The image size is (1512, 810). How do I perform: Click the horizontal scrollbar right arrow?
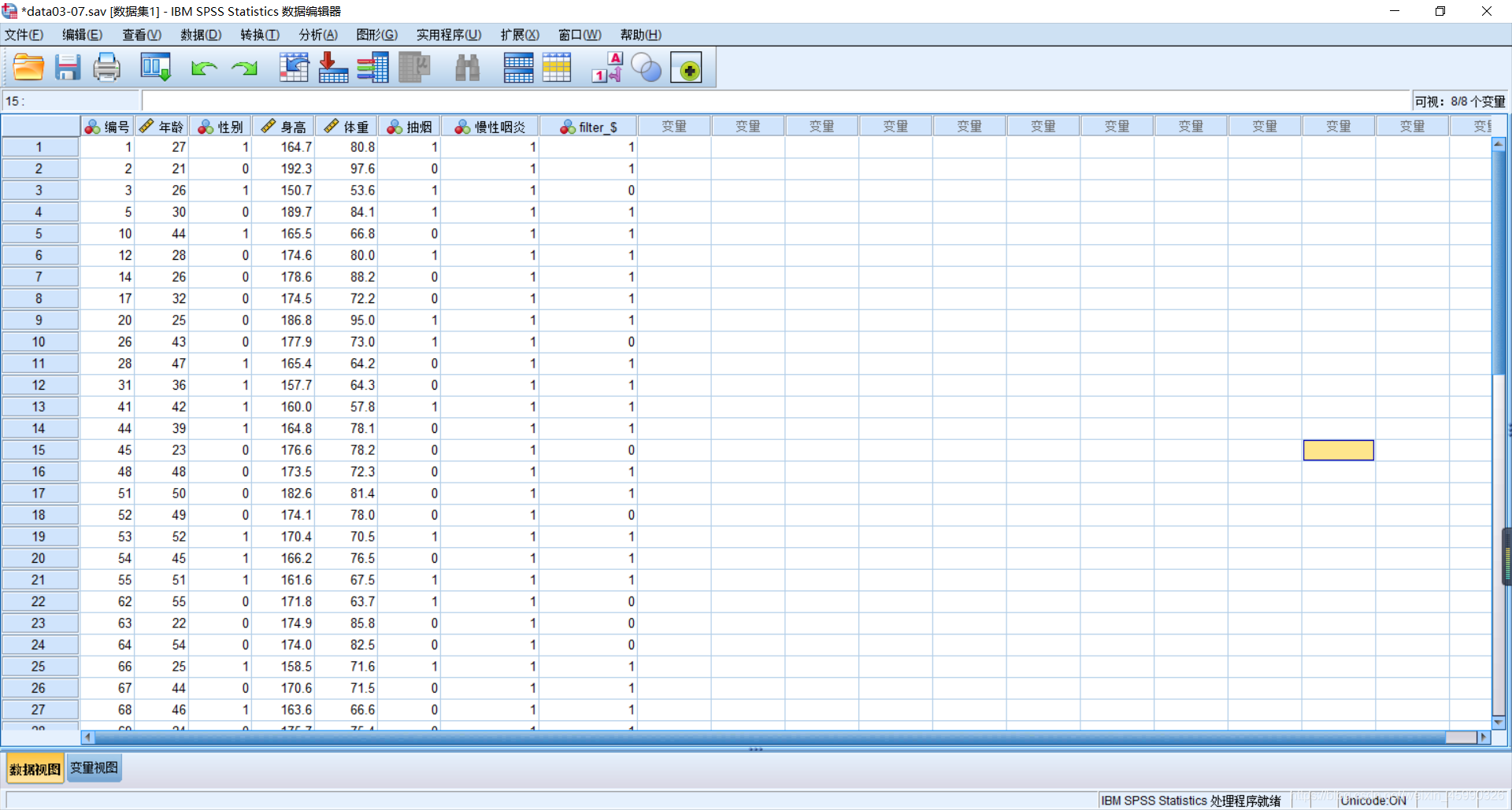click(x=1484, y=738)
